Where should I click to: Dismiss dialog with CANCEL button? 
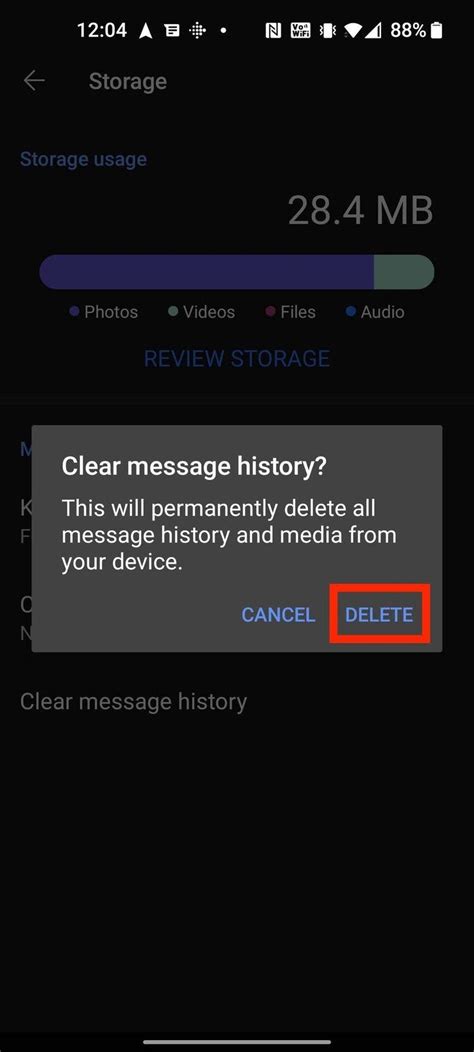(278, 615)
